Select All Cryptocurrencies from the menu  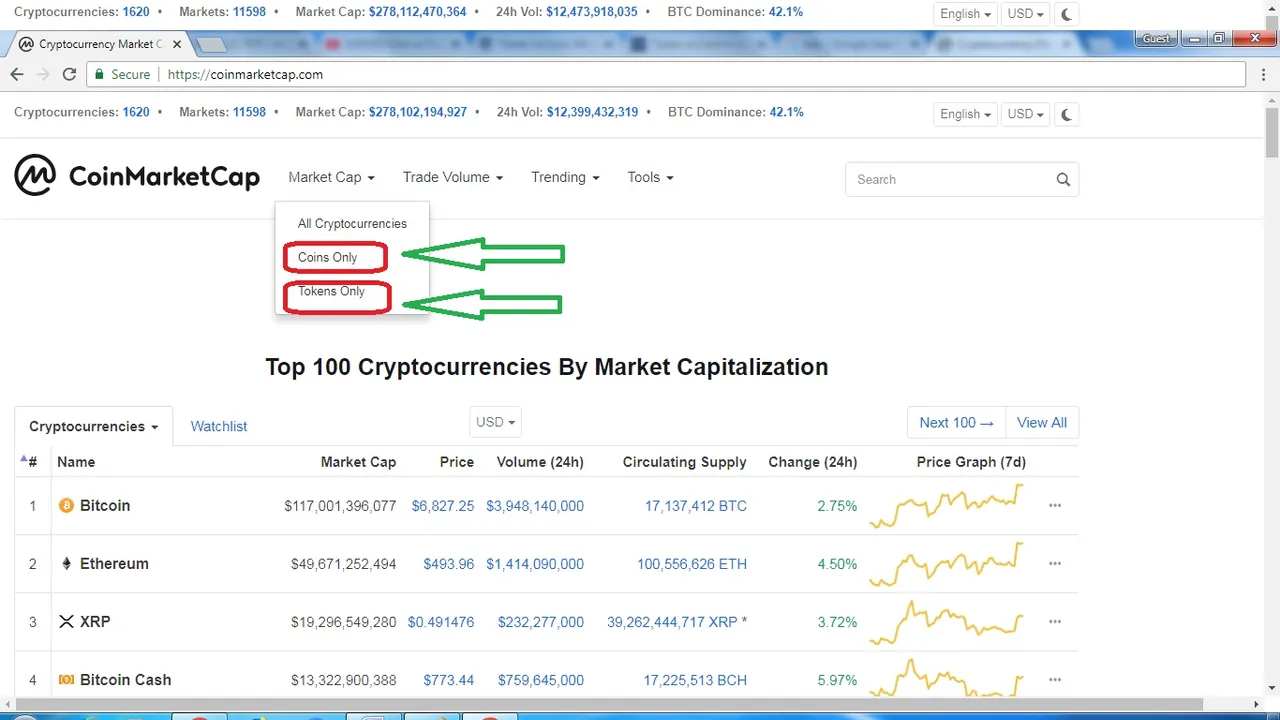pos(352,224)
